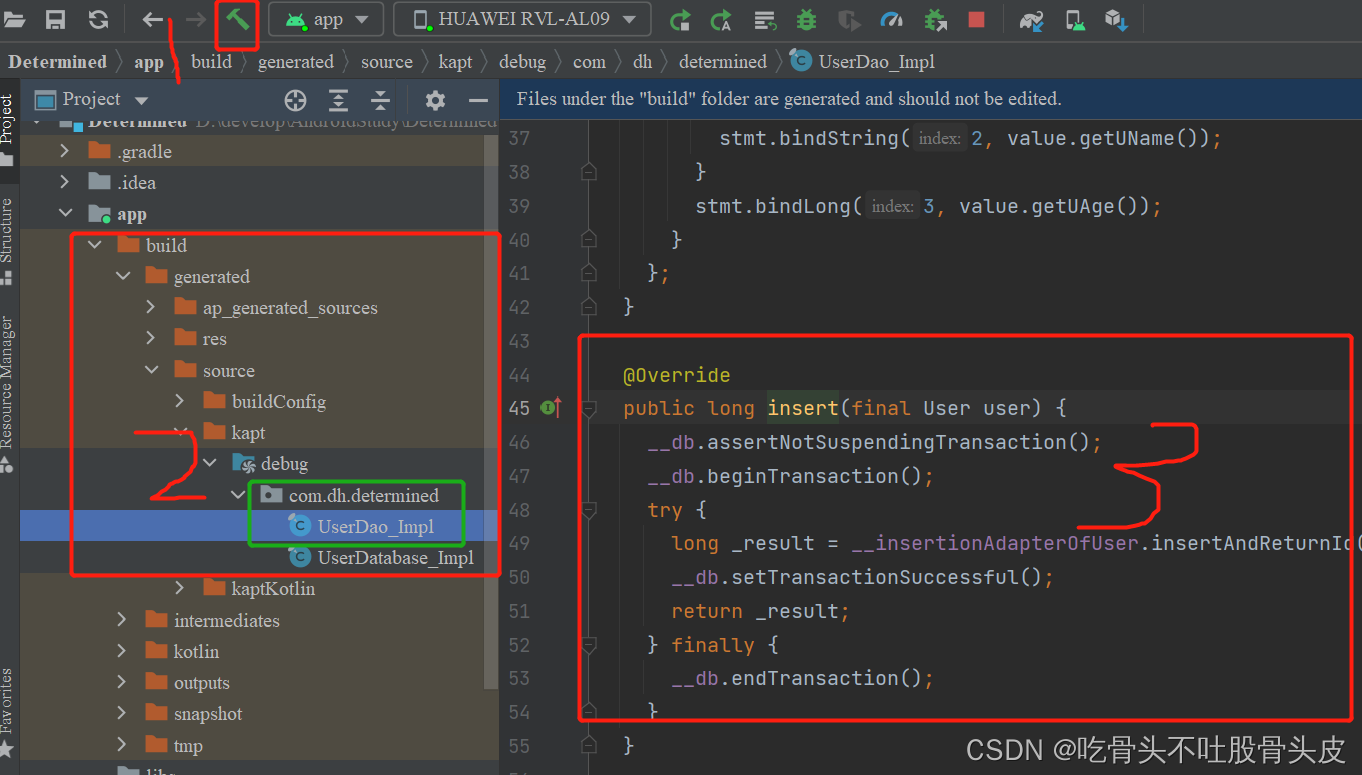This screenshot has height=775, width=1362.
Task: Click the Sync/reload from disk icon
Action: point(98,19)
